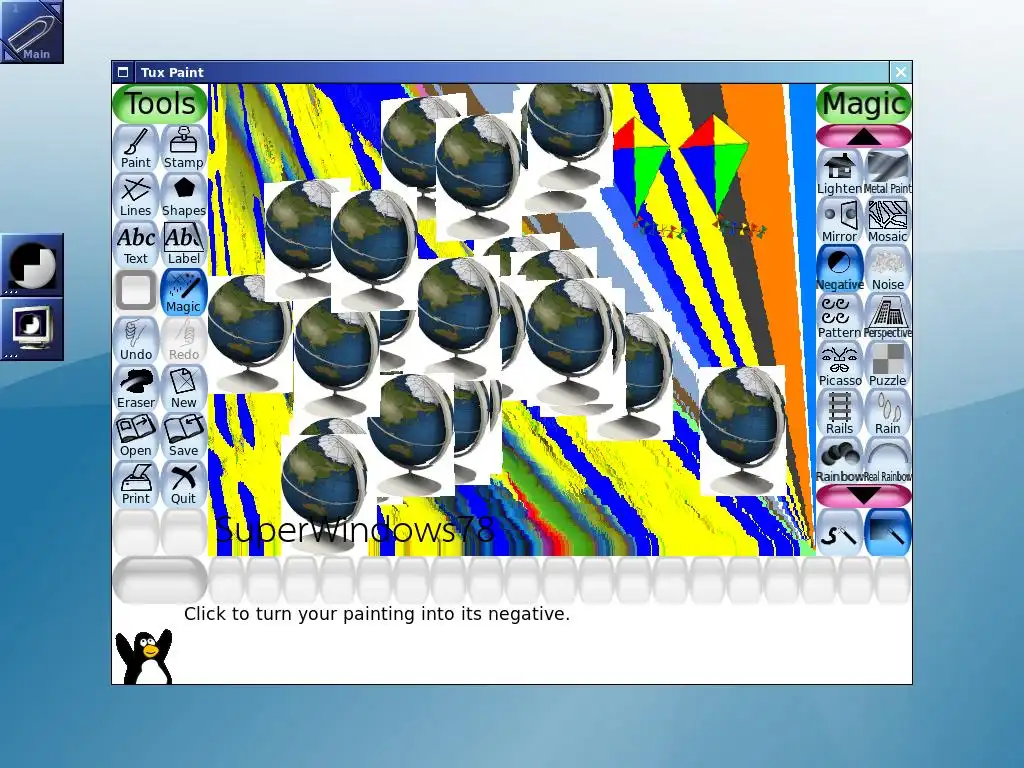Click the SuperWindows78 text on canvas

pos(355,529)
